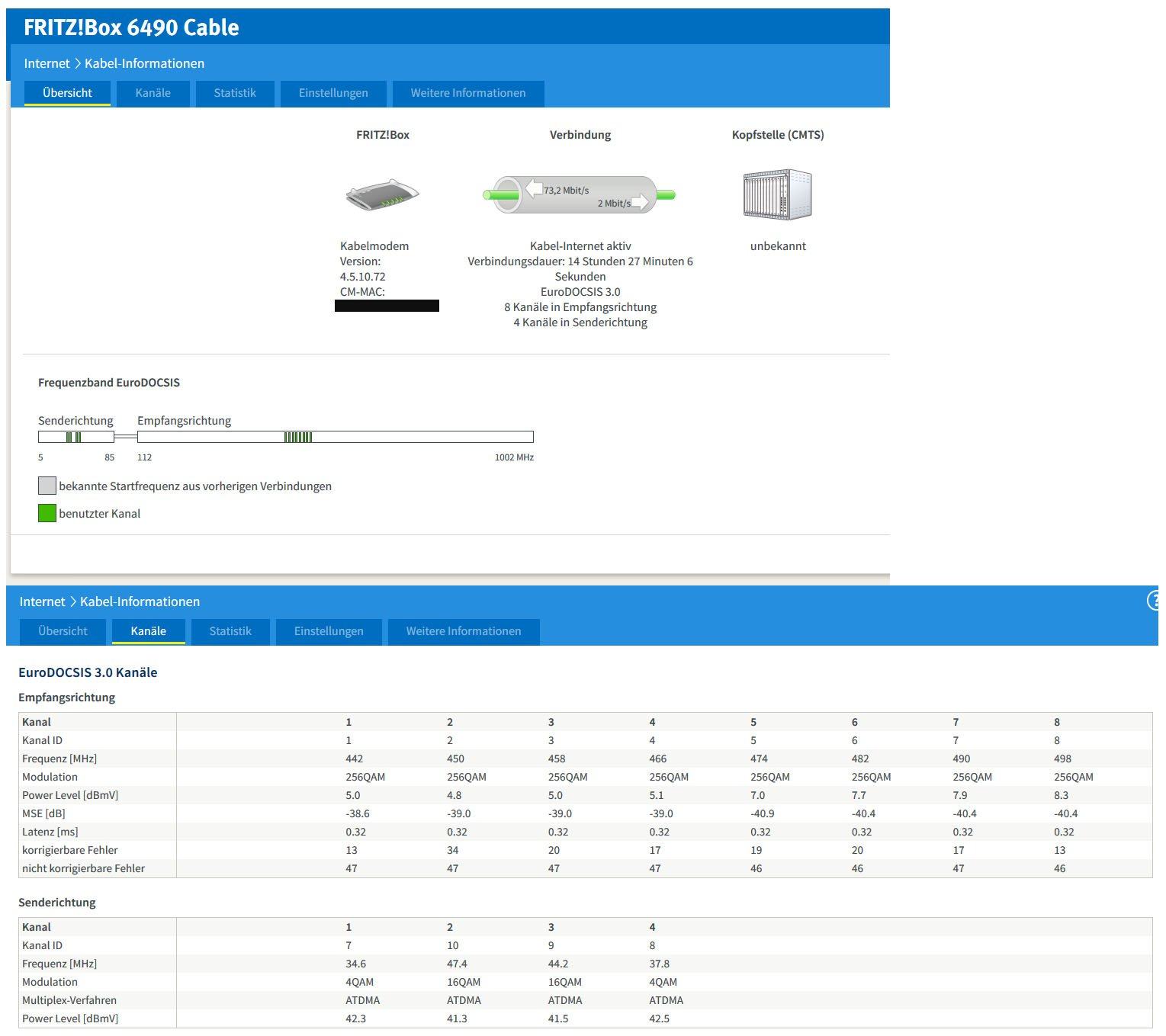1166x1036 pixels.
Task: Click 'unbekannt' under Kopfstelle
Action: click(778, 246)
